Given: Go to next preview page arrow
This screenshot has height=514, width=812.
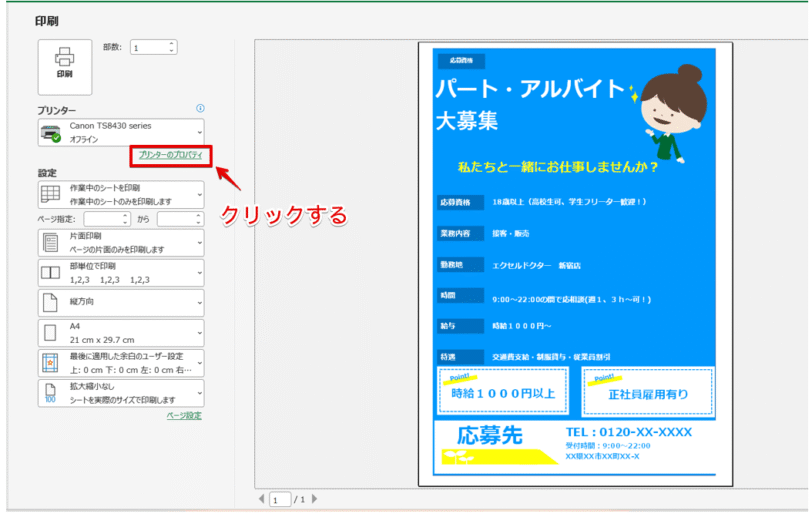Looking at the screenshot, I should [314, 499].
